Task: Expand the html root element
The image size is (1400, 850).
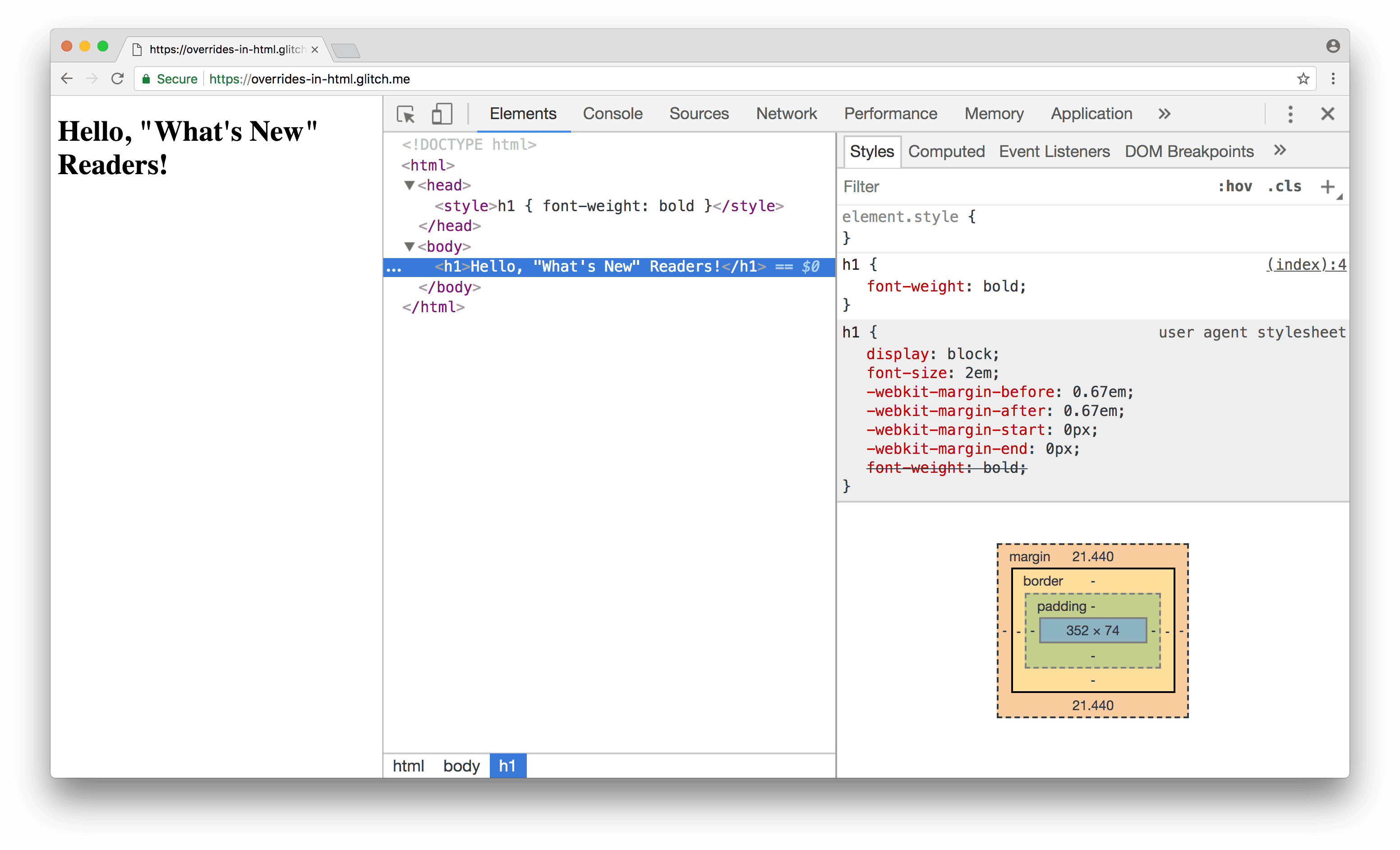Action: (x=404, y=165)
